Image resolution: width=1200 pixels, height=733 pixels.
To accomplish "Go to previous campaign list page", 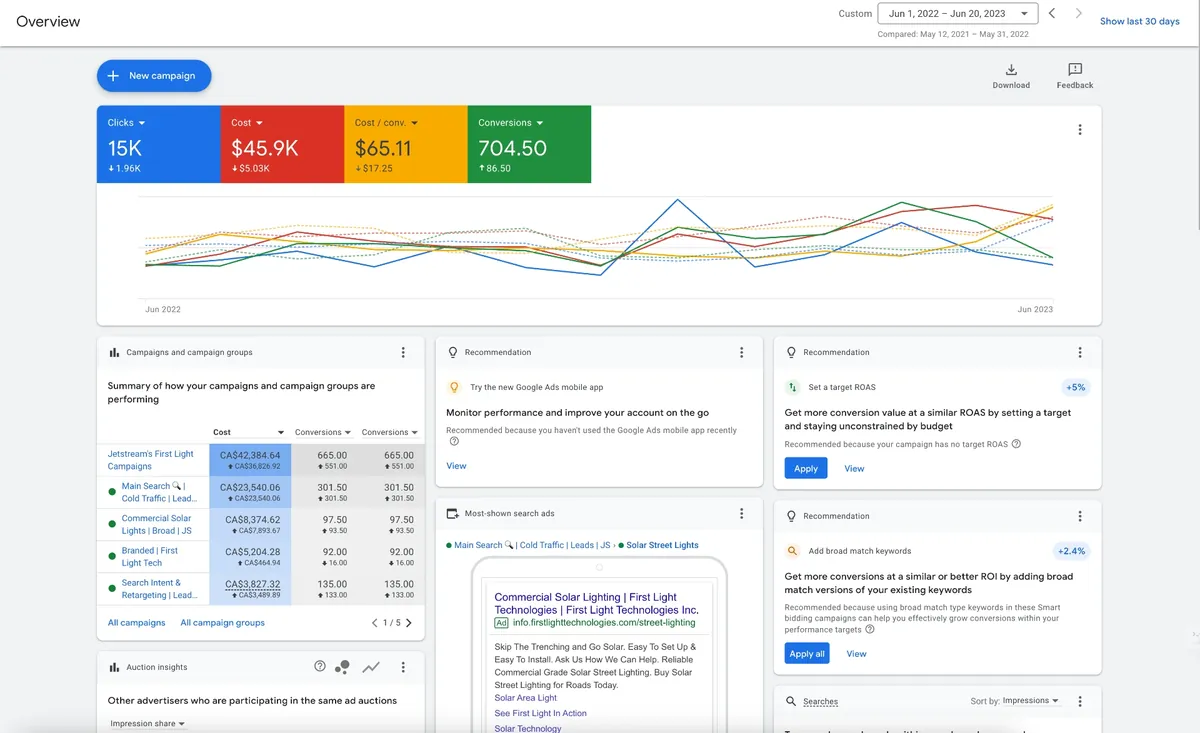I will pos(374,623).
